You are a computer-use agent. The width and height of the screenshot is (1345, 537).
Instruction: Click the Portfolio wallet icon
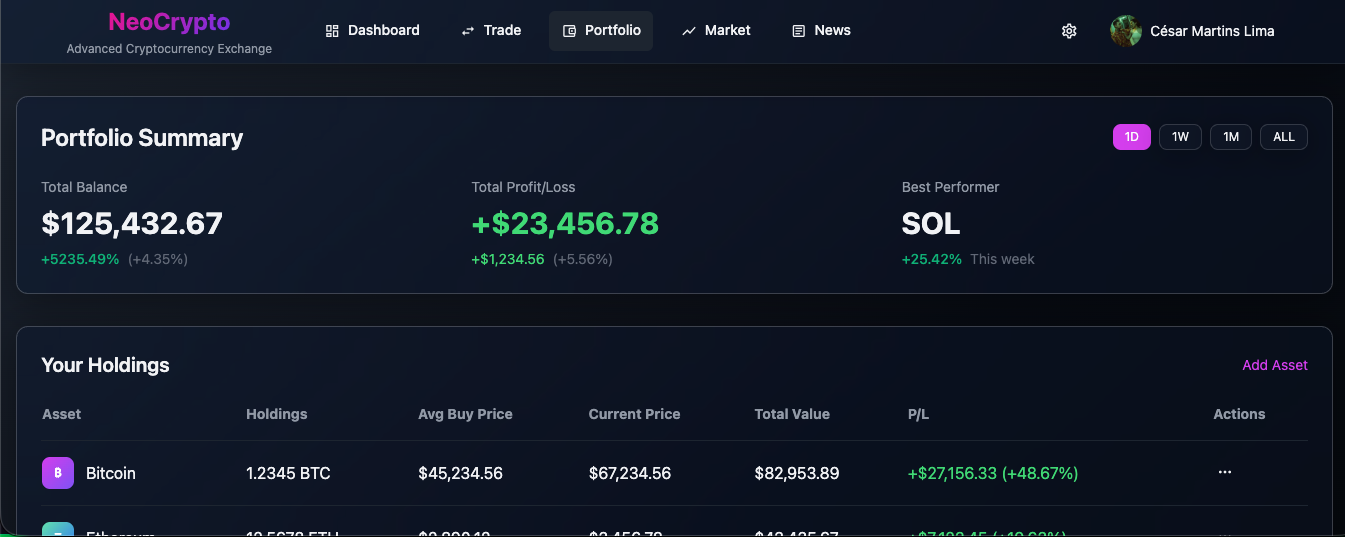tap(569, 31)
